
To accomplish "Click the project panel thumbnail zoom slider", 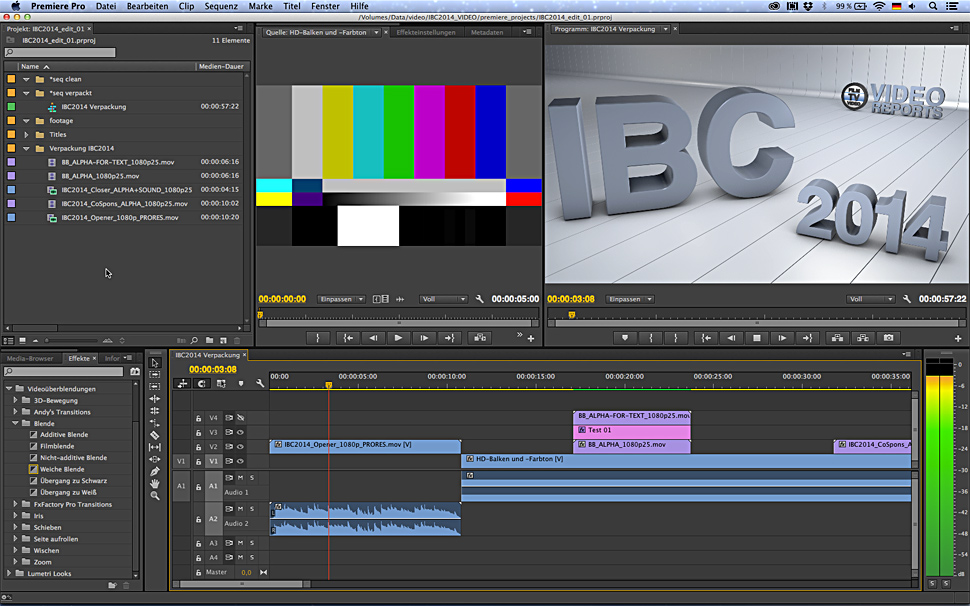I will tap(48, 341).
